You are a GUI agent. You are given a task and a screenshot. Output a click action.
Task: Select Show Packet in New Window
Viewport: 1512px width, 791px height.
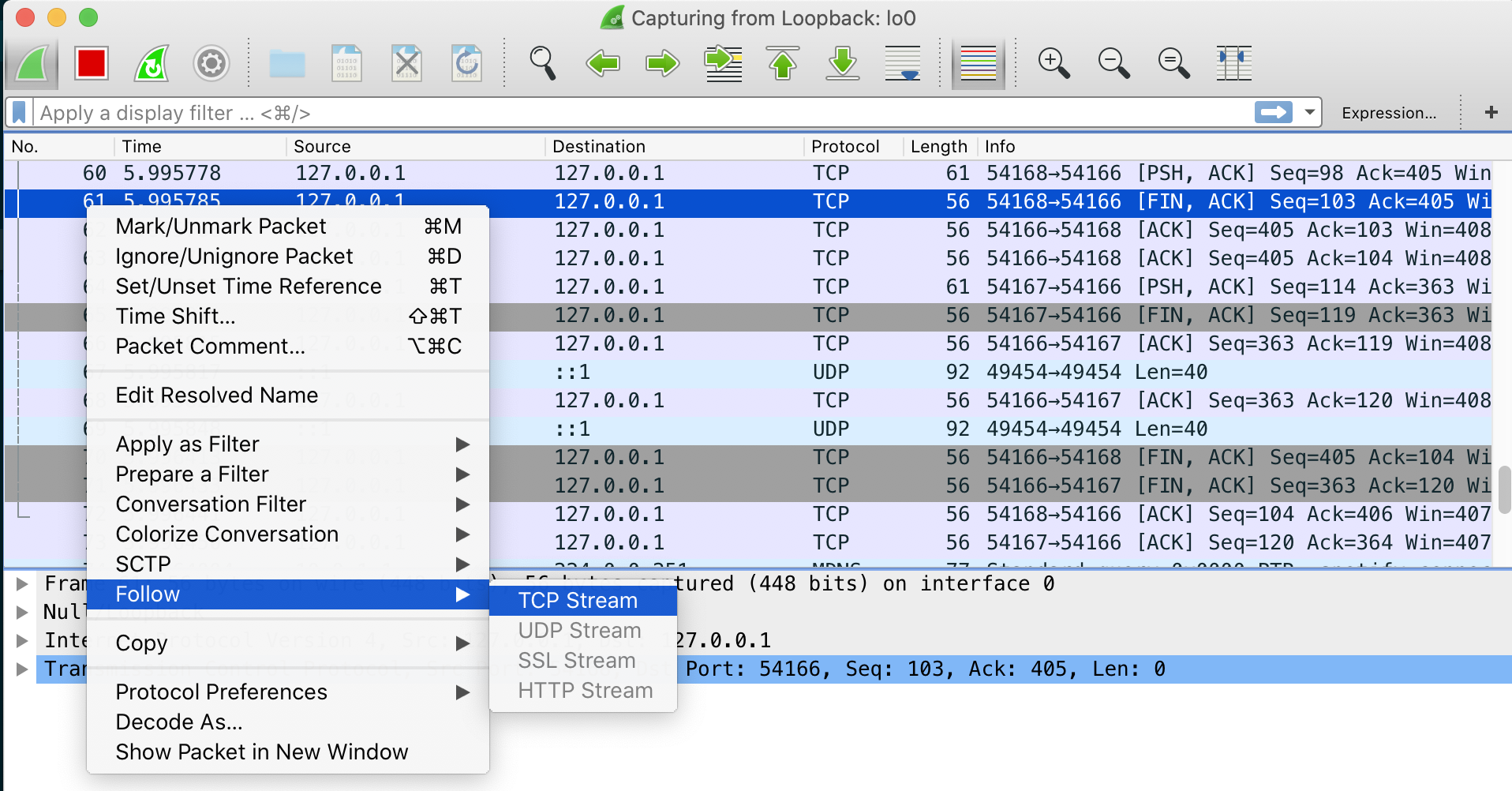(288, 752)
